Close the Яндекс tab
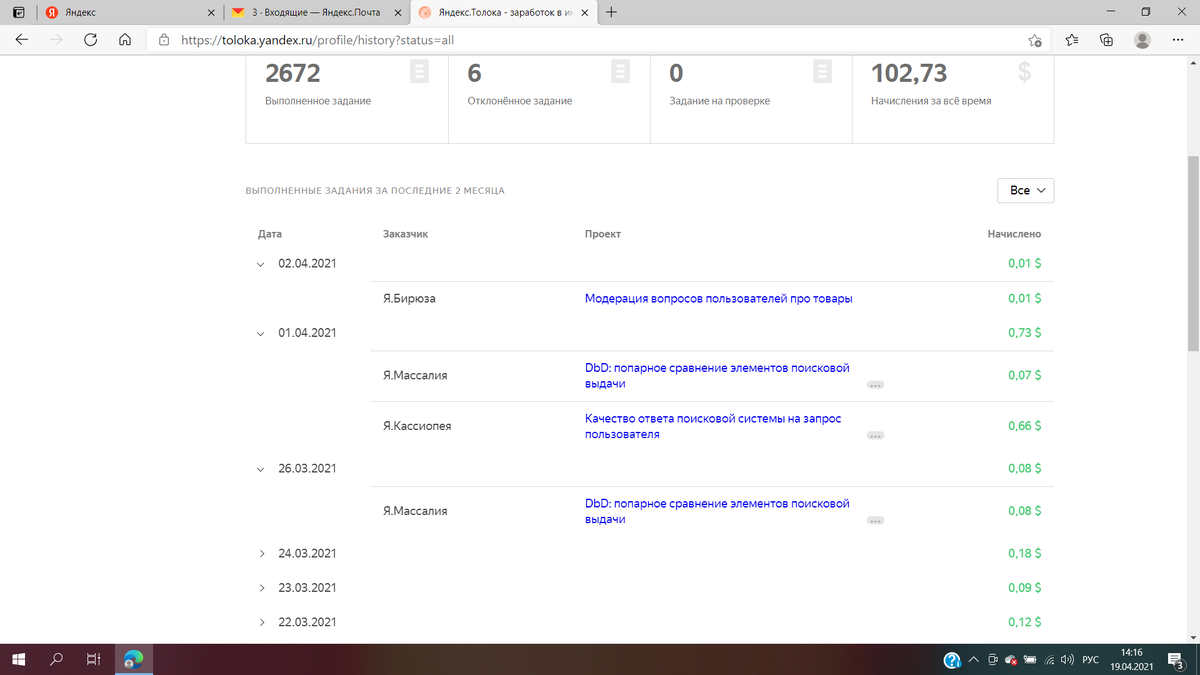This screenshot has width=1200, height=675. (209, 13)
